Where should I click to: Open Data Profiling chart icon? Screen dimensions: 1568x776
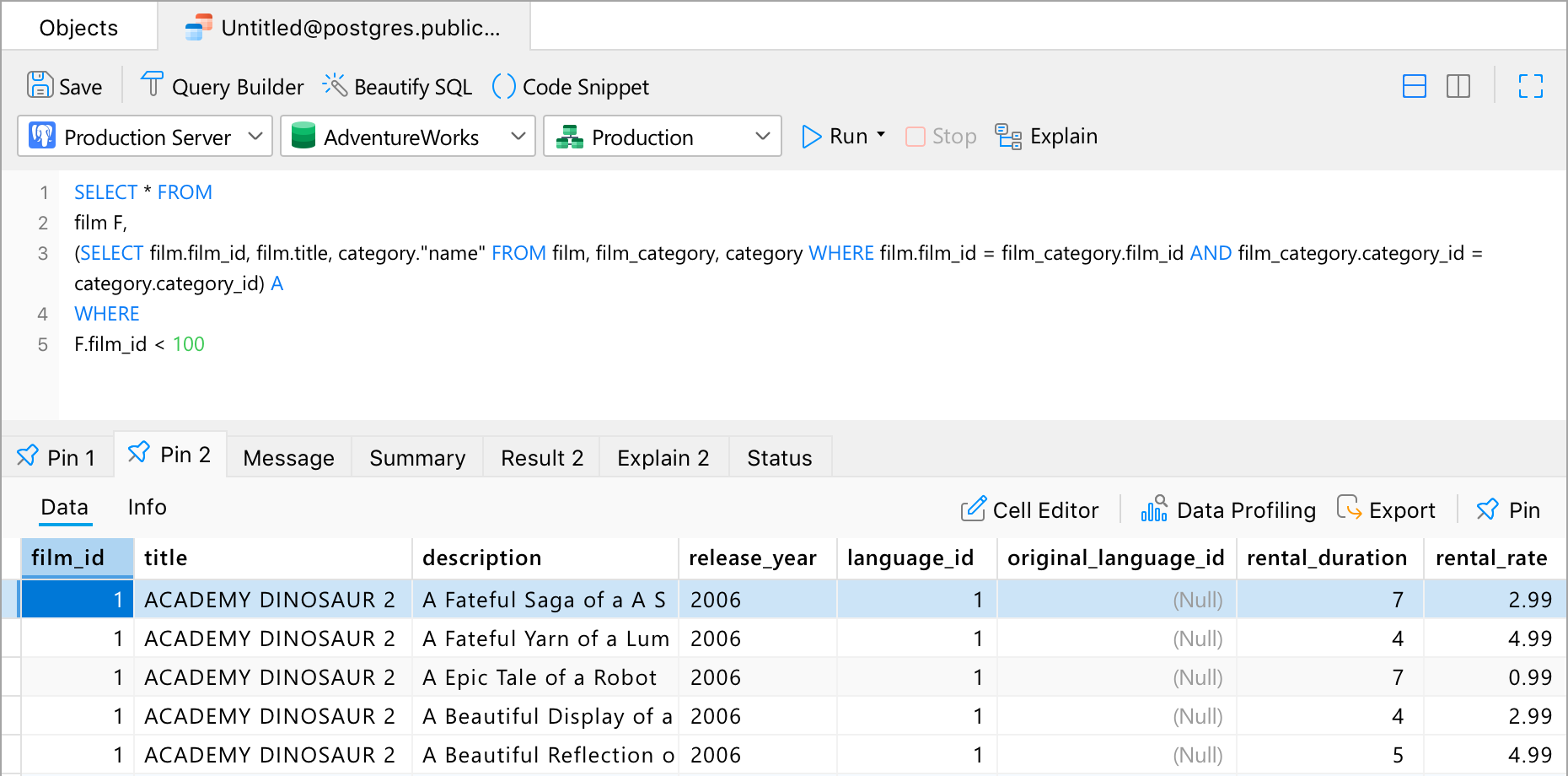(1154, 509)
